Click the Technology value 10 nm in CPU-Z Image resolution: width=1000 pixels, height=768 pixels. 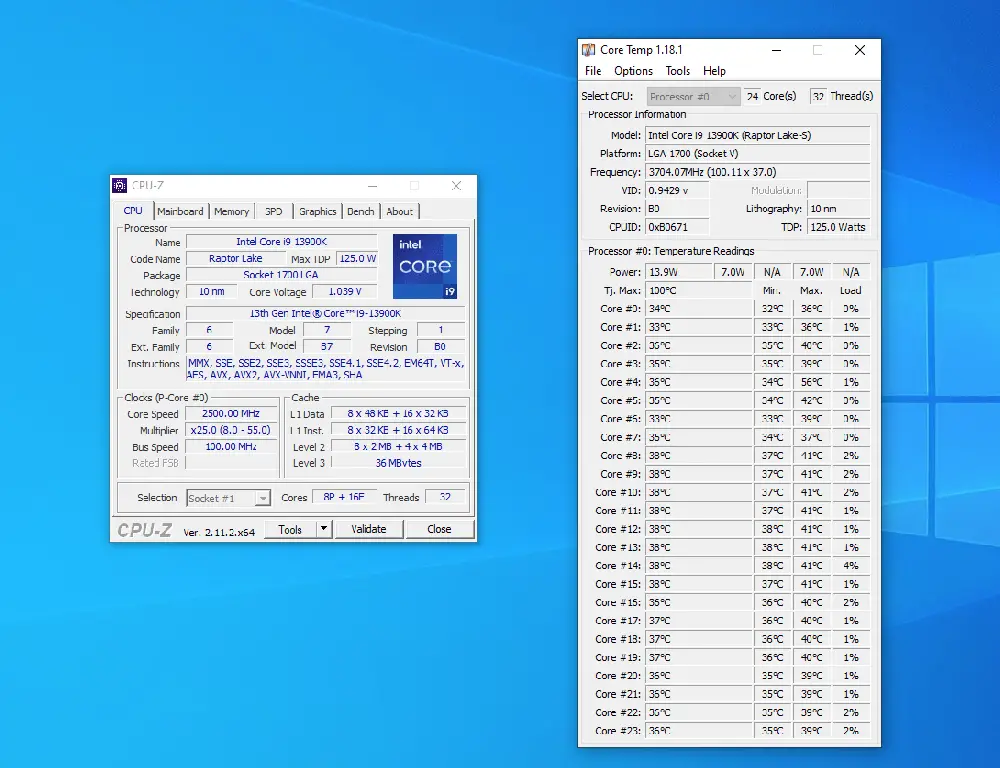(x=211, y=292)
